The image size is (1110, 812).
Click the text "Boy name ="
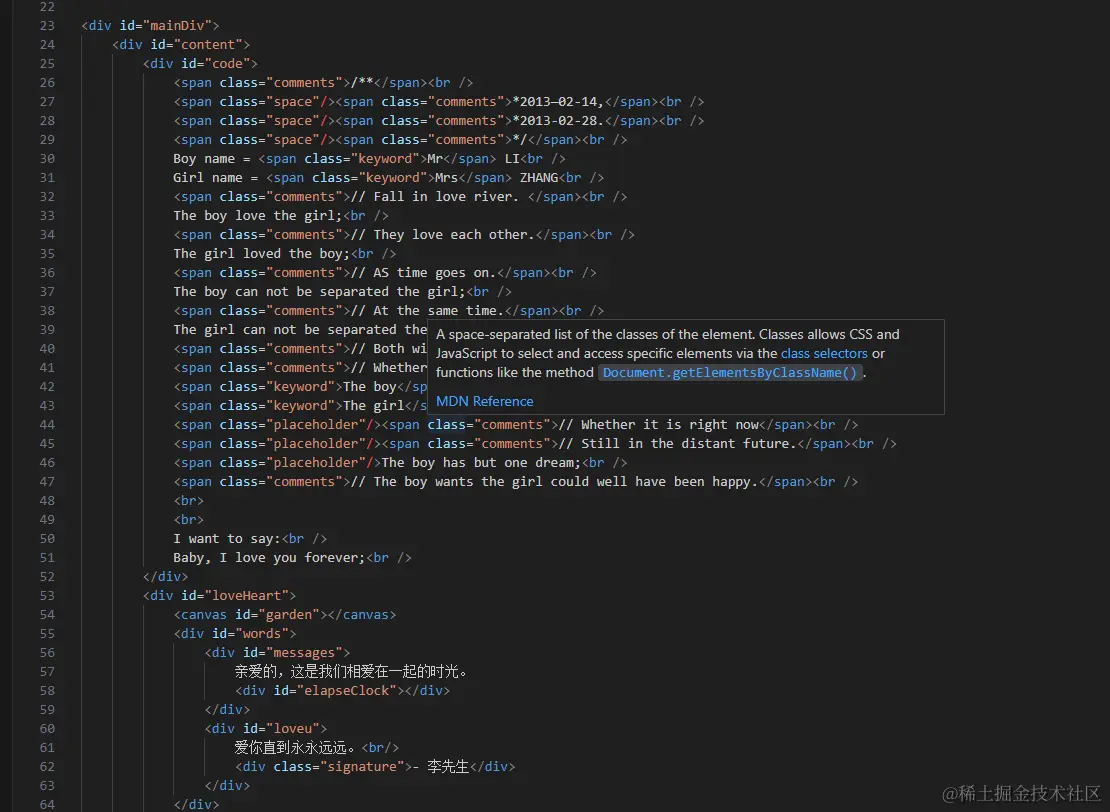pos(212,159)
